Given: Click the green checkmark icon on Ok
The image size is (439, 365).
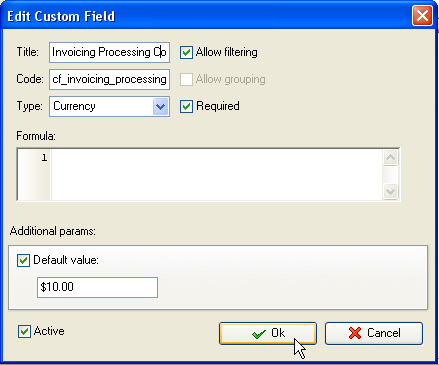Looking at the screenshot, I should click(x=259, y=333).
